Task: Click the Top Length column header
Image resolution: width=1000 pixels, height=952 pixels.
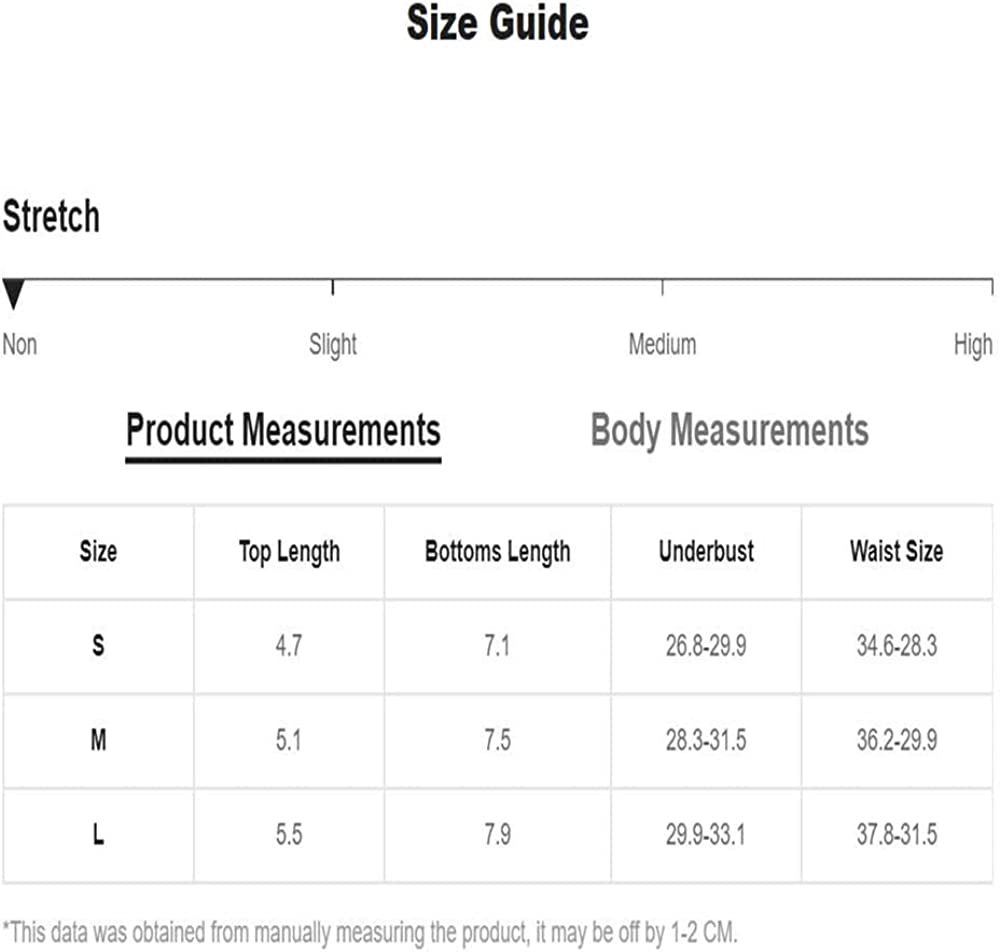Action: click(289, 551)
